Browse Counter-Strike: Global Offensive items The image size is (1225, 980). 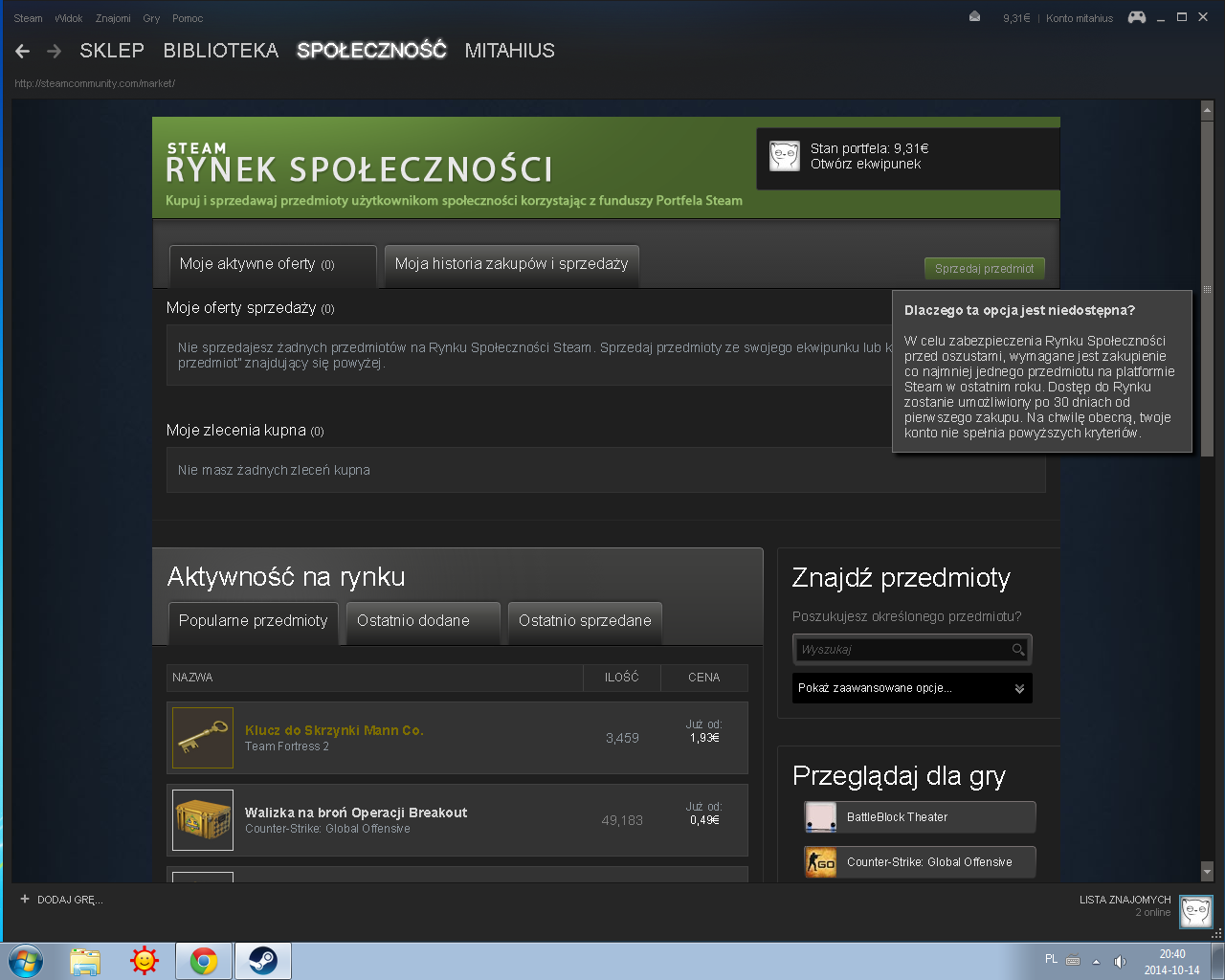tap(920, 862)
